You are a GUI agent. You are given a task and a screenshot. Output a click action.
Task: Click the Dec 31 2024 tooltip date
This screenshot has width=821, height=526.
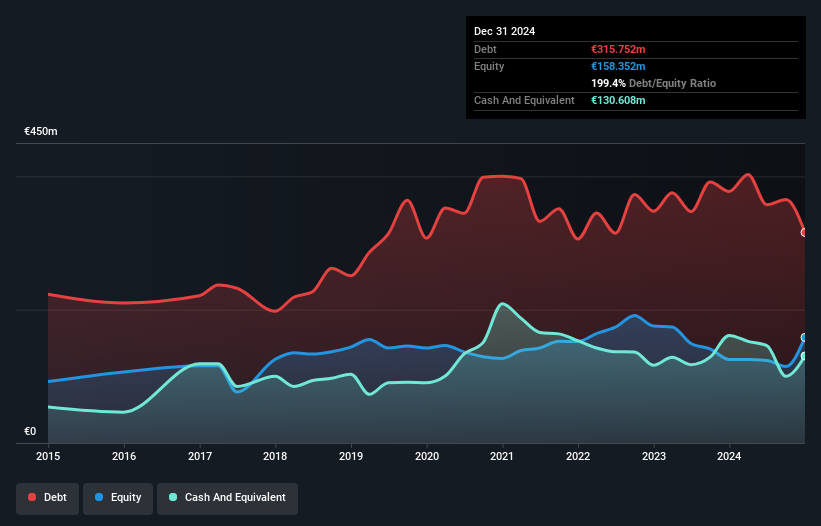(x=504, y=31)
